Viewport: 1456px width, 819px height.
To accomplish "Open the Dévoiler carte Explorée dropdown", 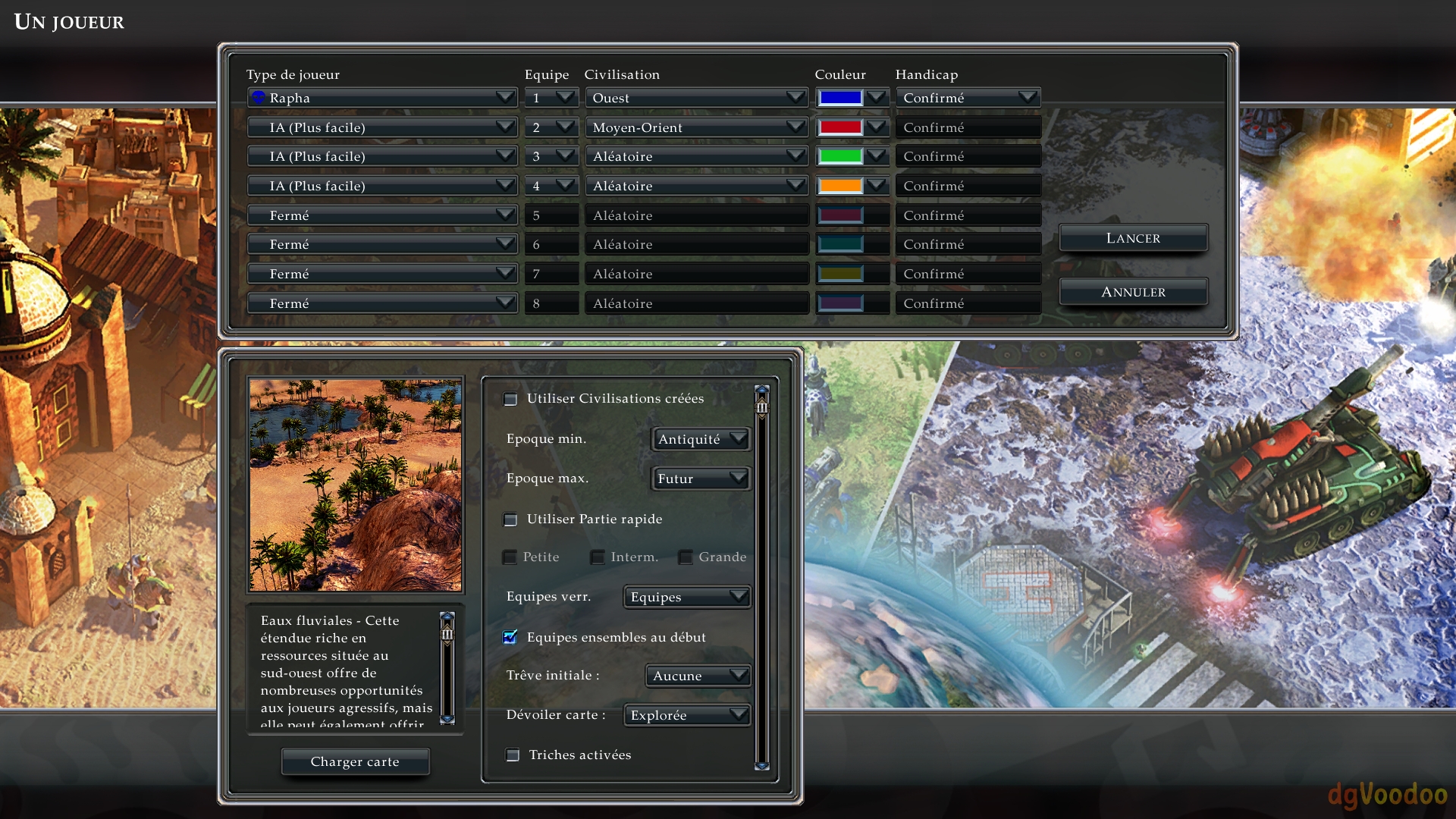I will pos(687,715).
